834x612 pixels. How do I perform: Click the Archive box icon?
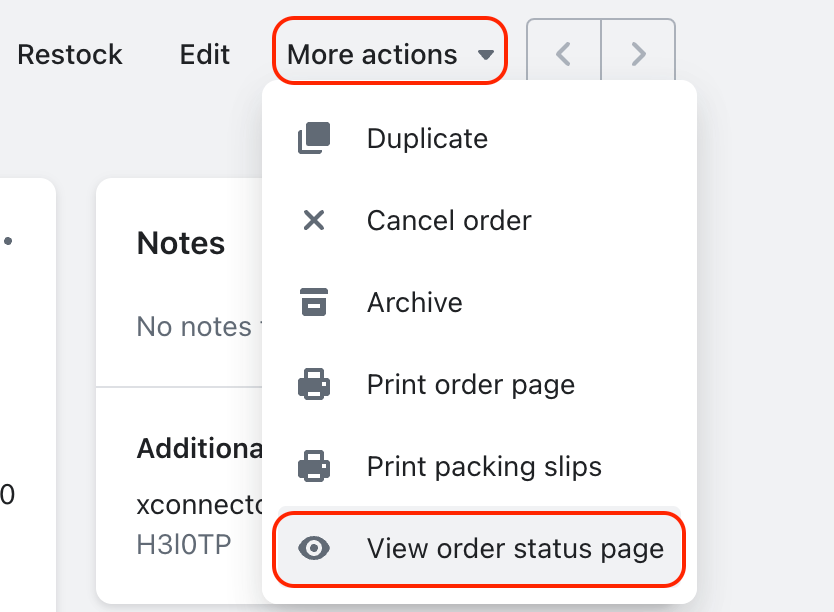[314, 302]
